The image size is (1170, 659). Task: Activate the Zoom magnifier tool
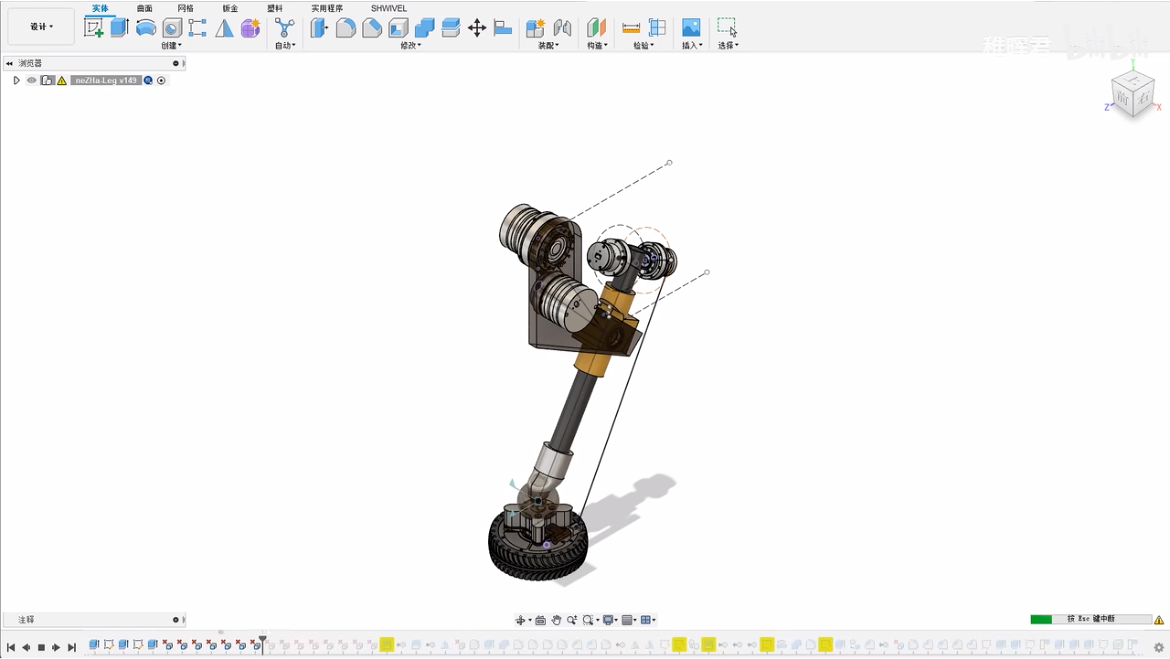point(572,620)
